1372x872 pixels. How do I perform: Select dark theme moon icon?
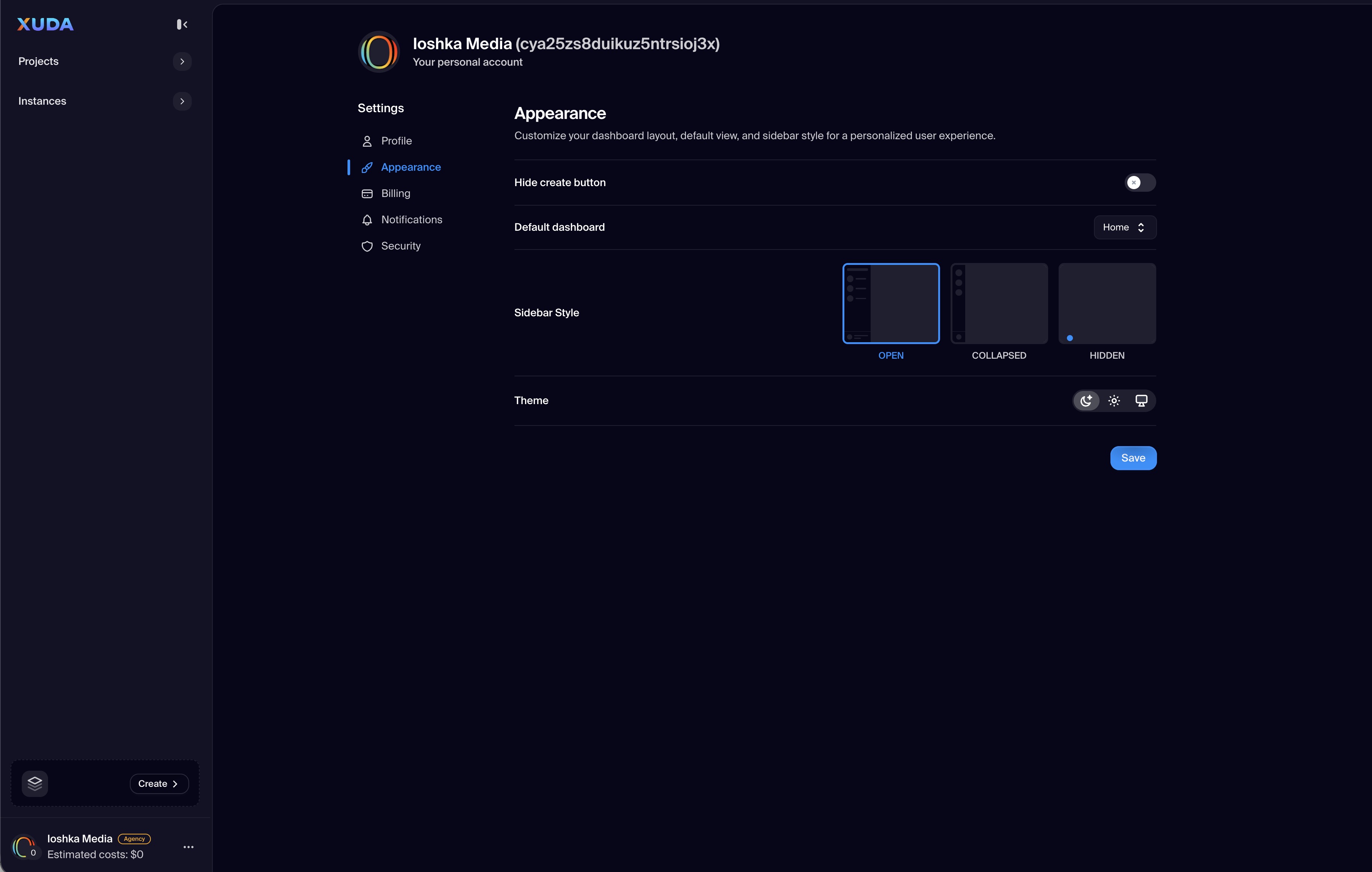pos(1086,400)
